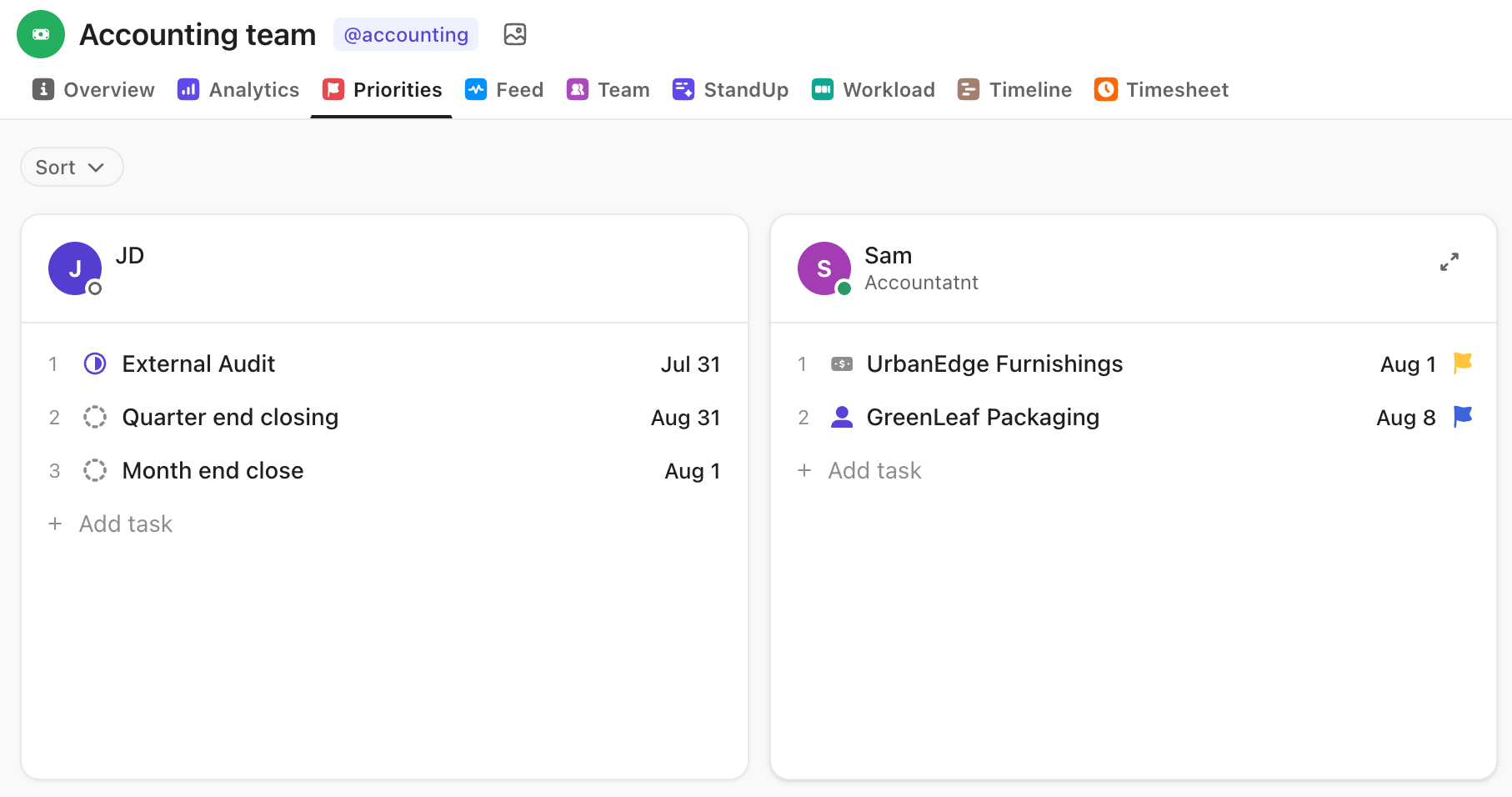Mark Month end close as complete

[x=94, y=470]
